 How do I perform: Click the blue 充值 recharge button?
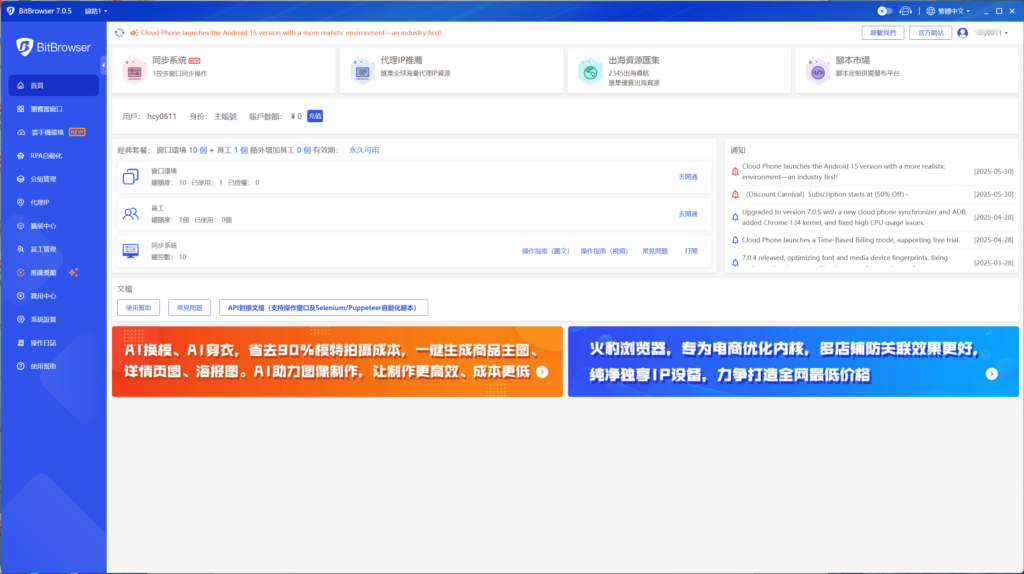[x=315, y=116]
